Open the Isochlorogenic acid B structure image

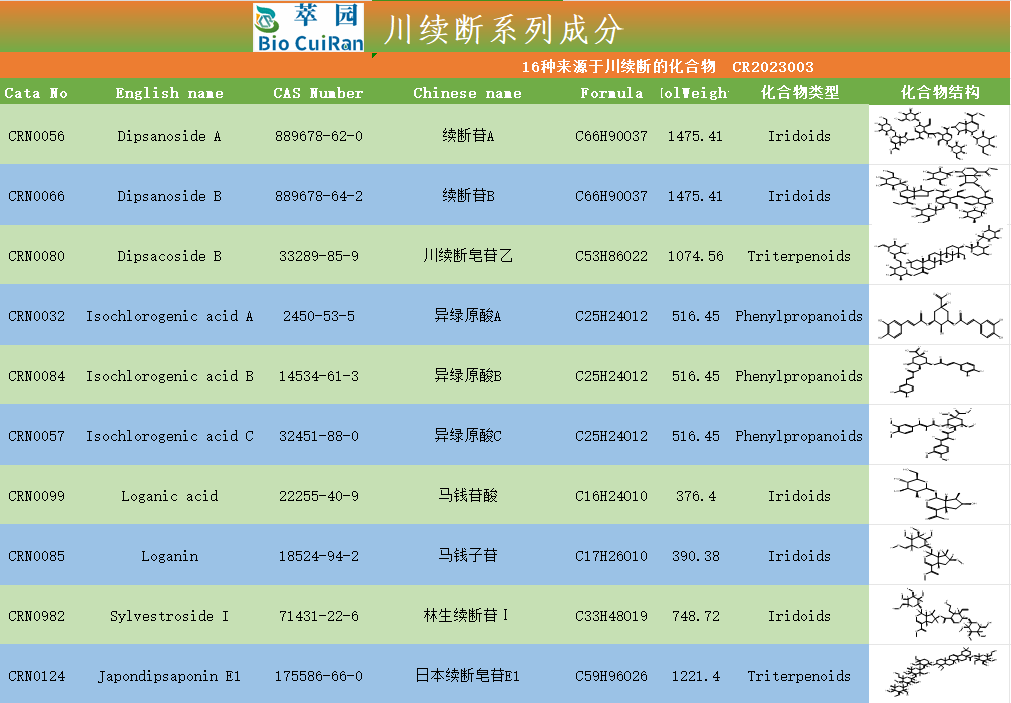[x=936, y=372]
